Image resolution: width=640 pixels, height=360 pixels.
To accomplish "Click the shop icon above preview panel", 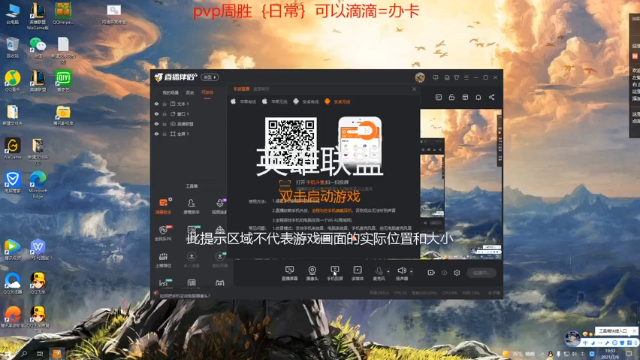I will pos(465,97).
